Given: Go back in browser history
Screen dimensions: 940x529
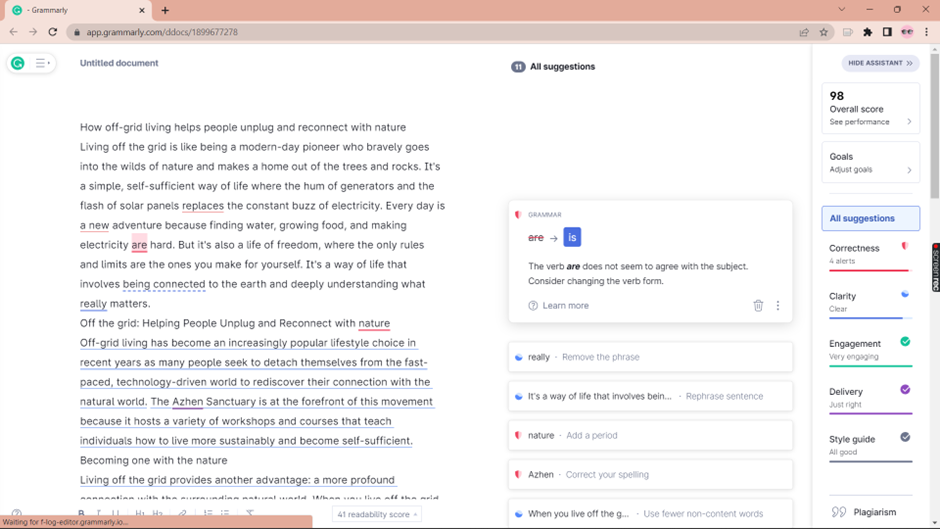Looking at the screenshot, I should click(x=14, y=32).
